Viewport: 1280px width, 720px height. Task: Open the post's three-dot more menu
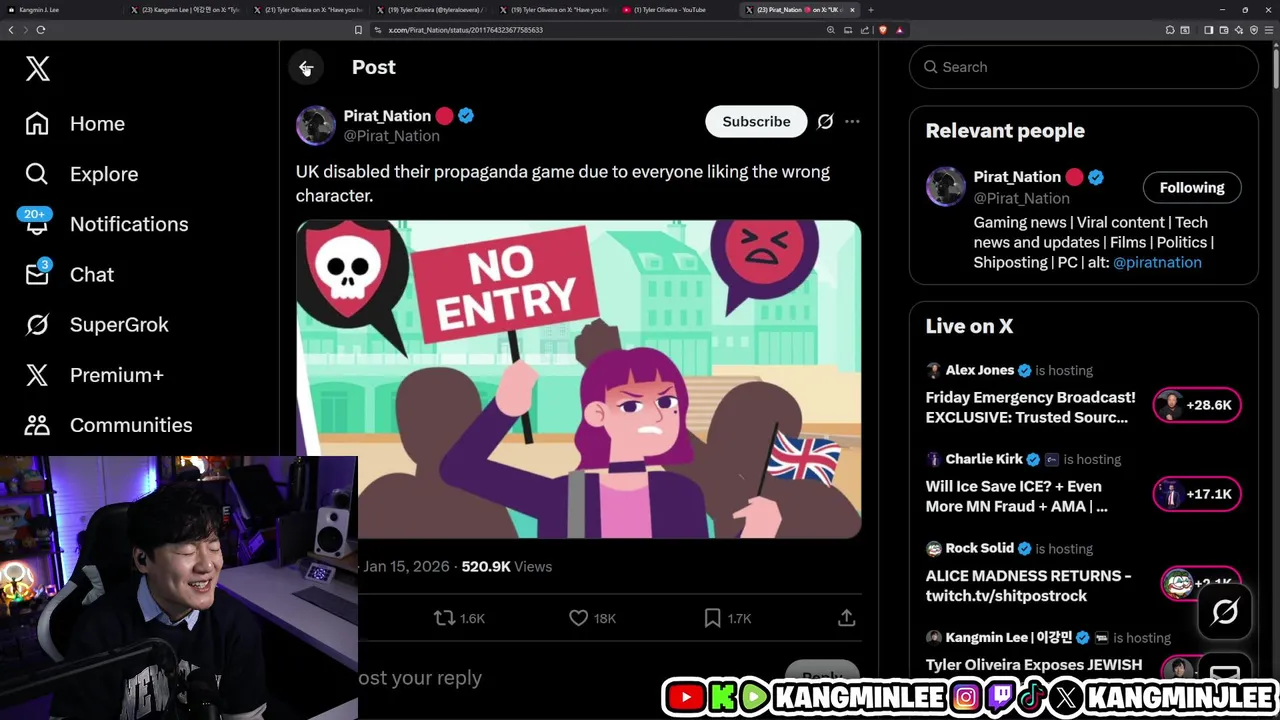[852, 121]
